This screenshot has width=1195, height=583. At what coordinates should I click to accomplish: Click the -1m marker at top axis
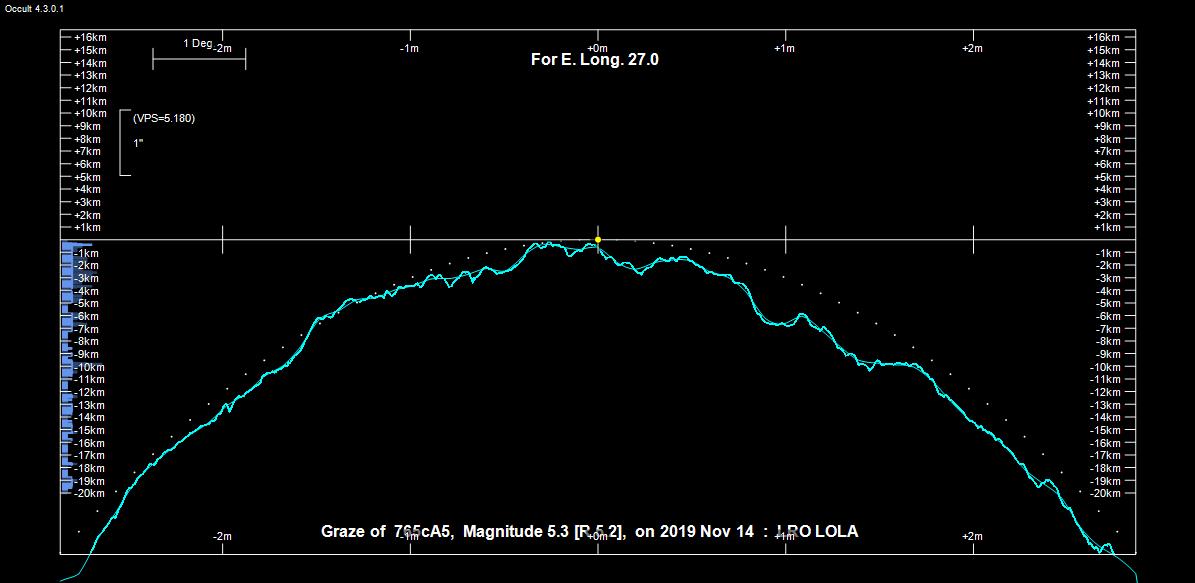[x=408, y=48]
